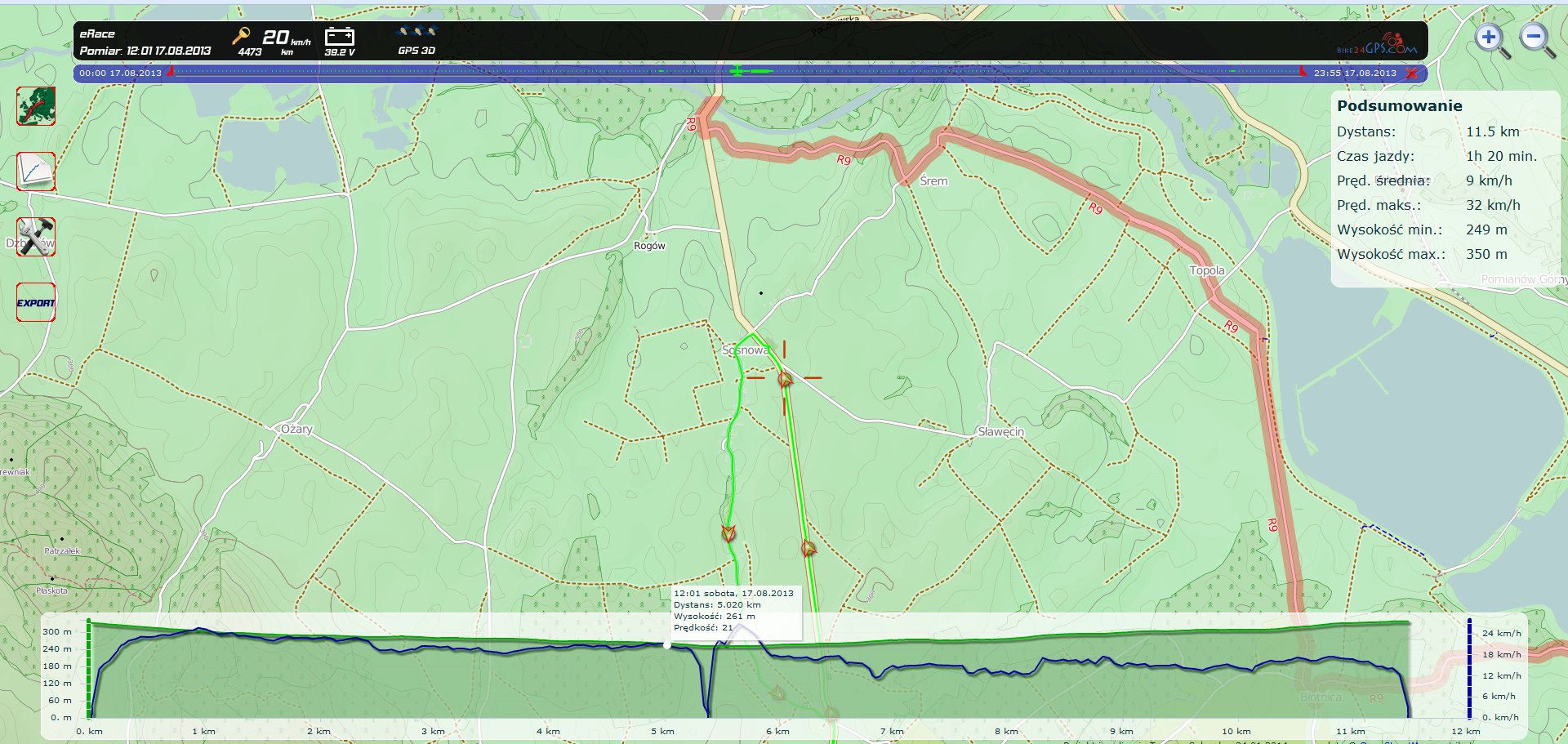Select the red end marker on timeline
The height and width of the screenshot is (744, 1568).
coord(1303,72)
